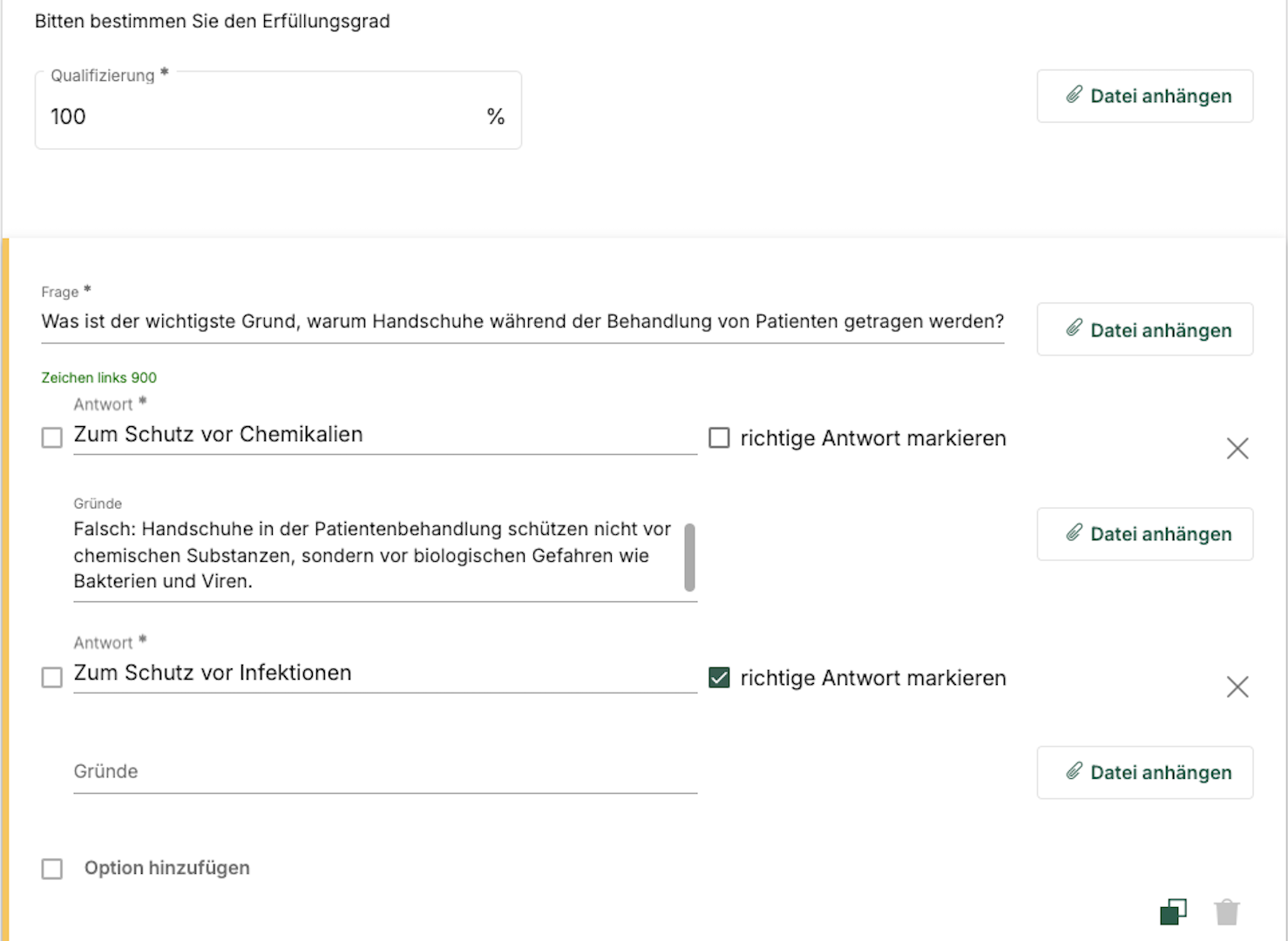Click the Frage question text field
The width and height of the screenshot is (1288, 941).
point(521,322)
